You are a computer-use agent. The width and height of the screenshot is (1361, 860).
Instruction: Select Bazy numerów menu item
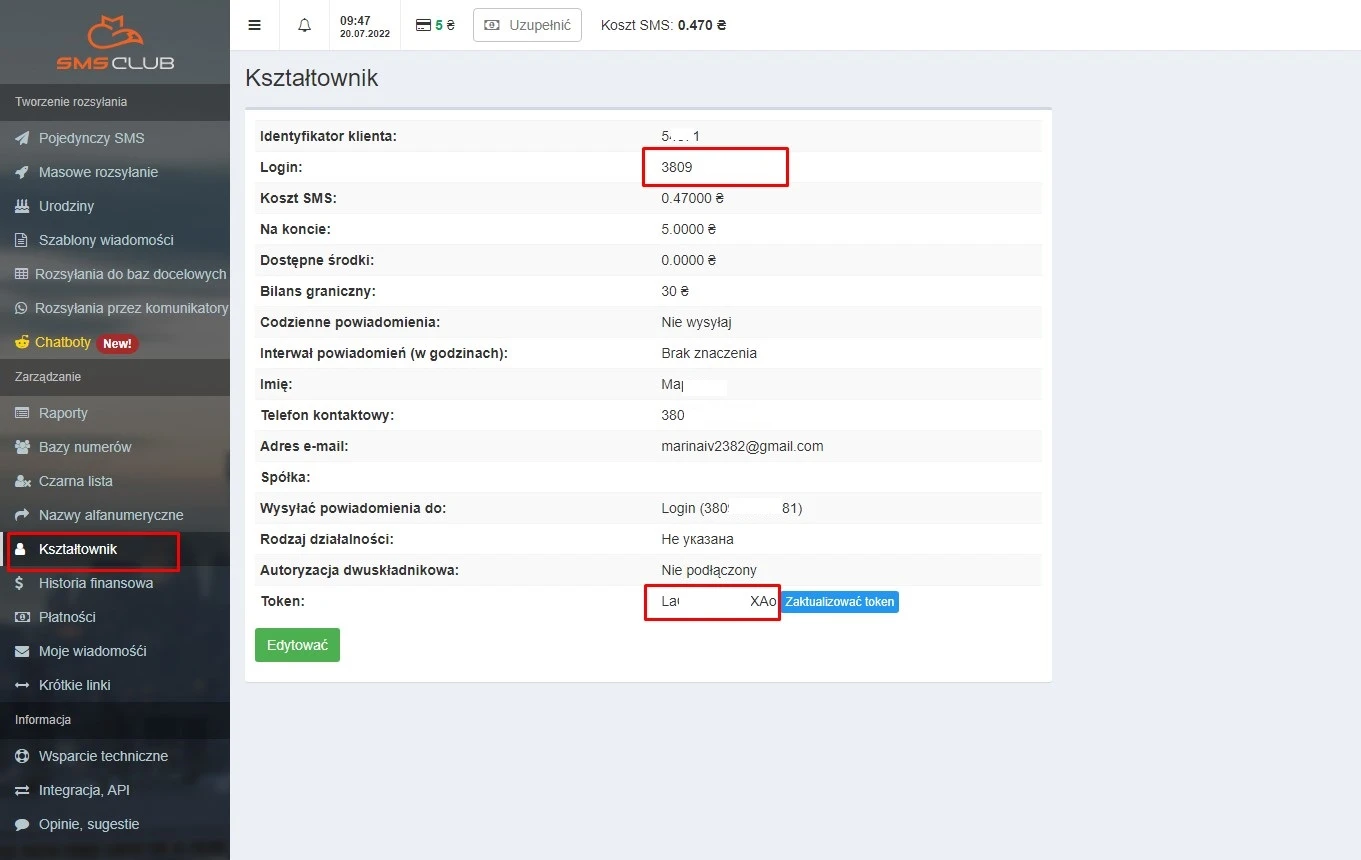(x=85, y=447)
